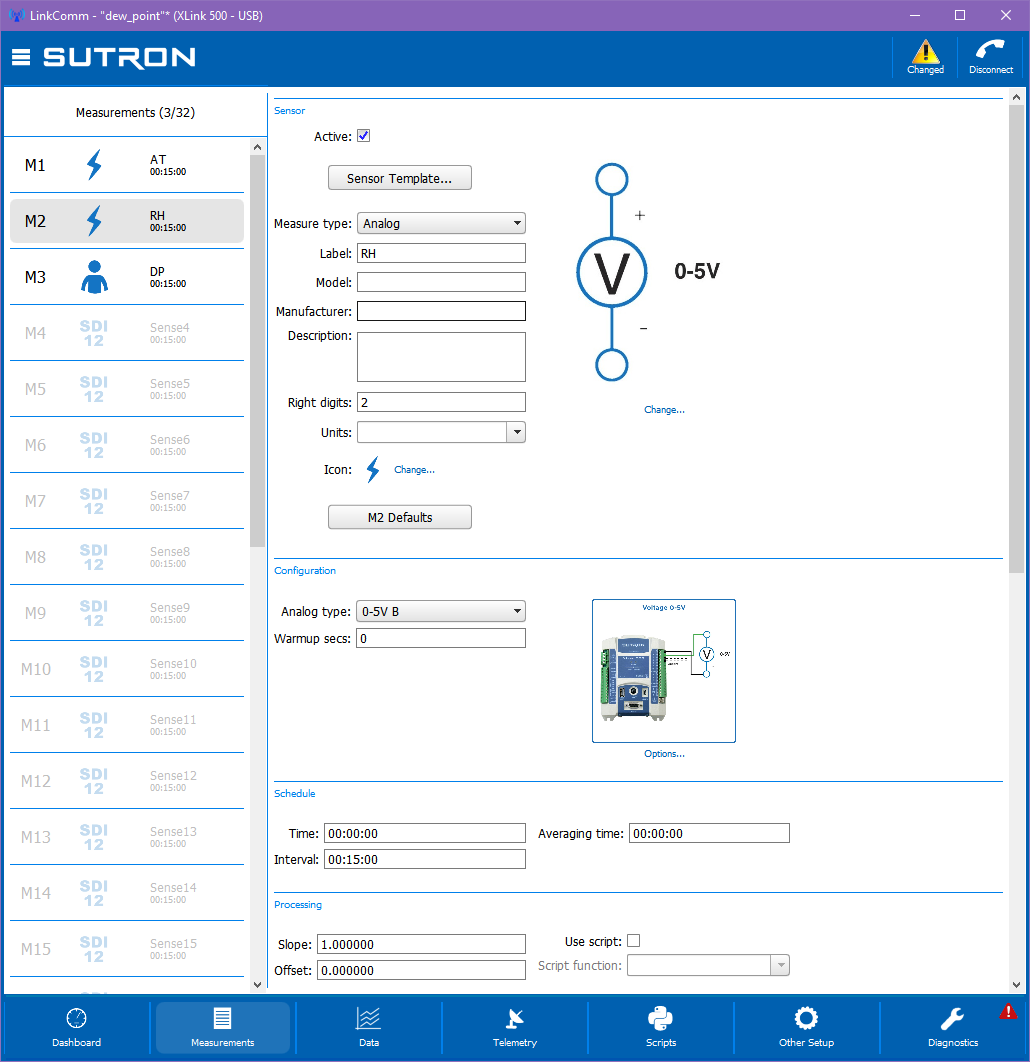Select M5 Sense5 SDI-12 icon
This screenshot has height=1062, width=1030.
pyautogui.click(x=93, y=389)
